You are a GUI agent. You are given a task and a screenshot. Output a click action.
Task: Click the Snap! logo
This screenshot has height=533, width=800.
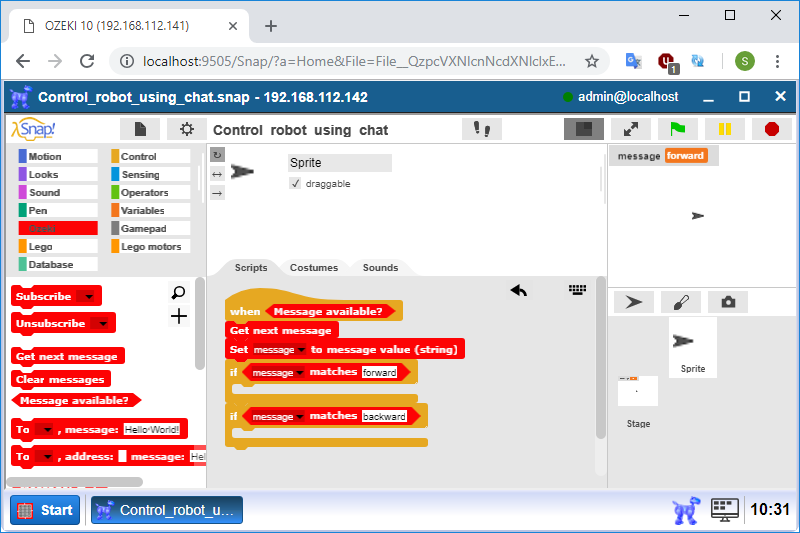[x=33, y=129]
